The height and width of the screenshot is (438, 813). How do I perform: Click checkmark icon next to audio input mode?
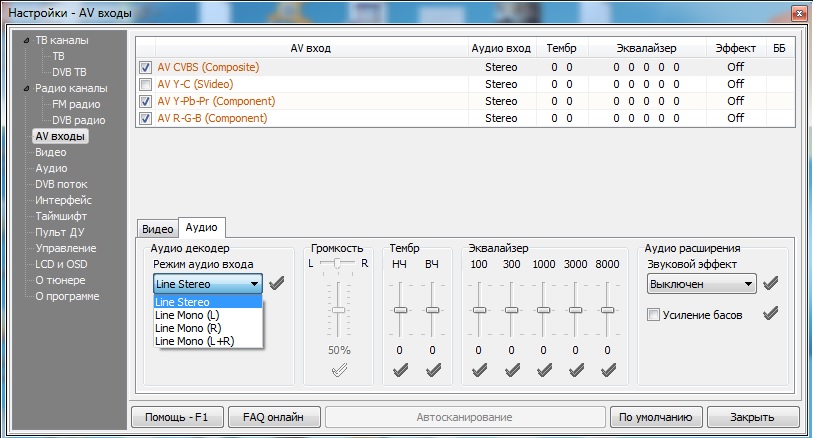tap(276, 284)
